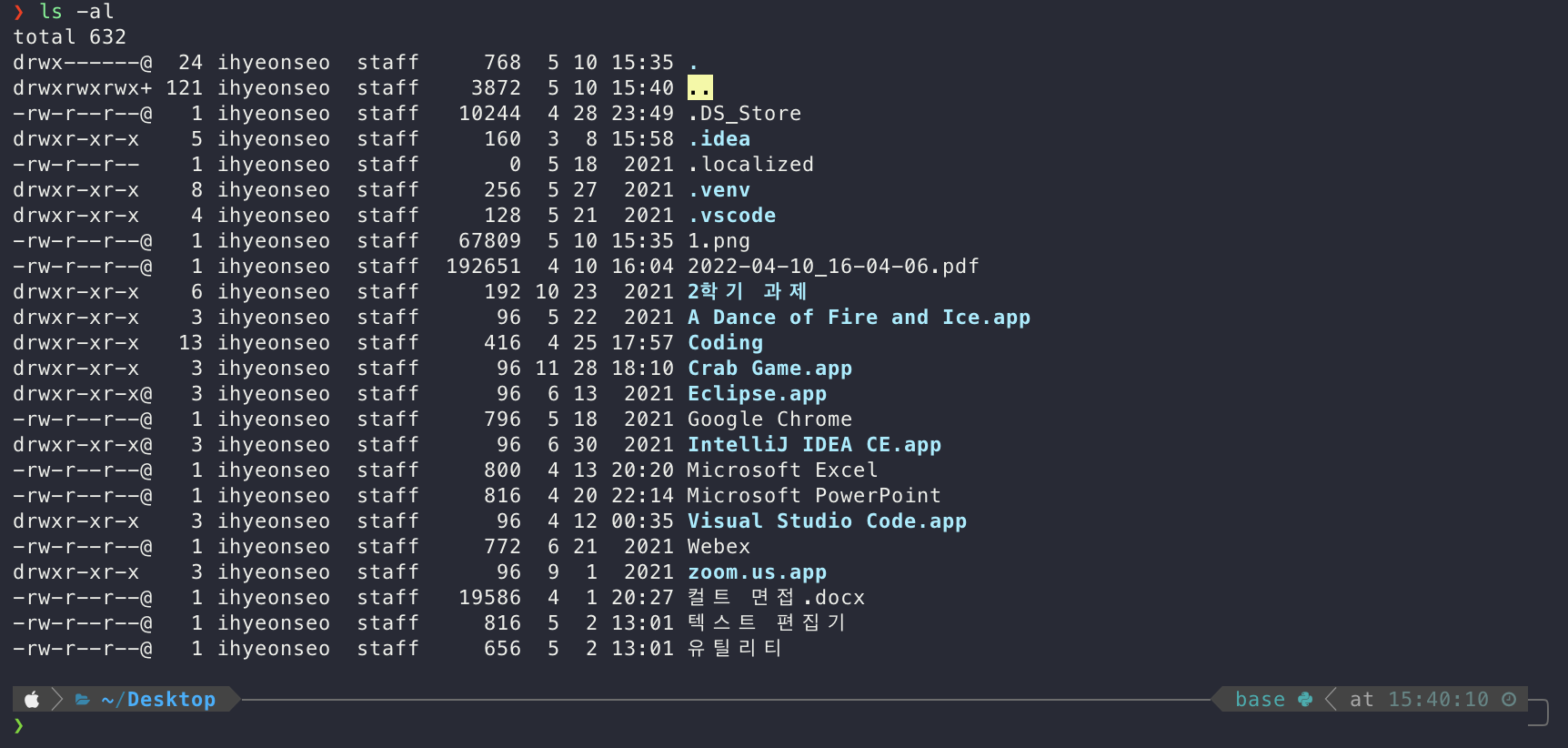Image resolution: width=1568 pixels, height=748 pixels.
Task: Click the '유틸리티' file name
Action: tap(735, 648)
